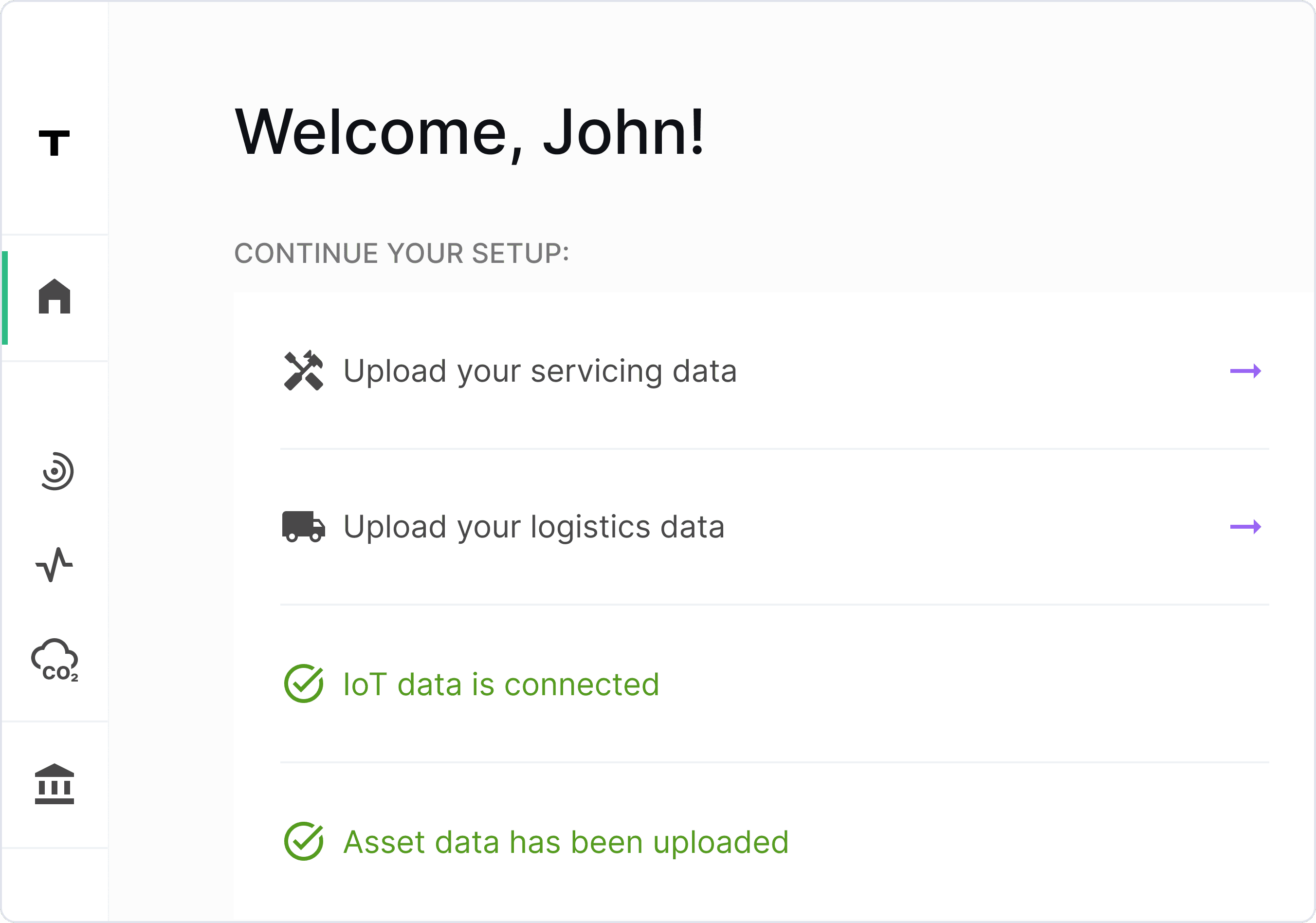
Task: Click the green checkmark beside IoT data
Action: pyautogui.click(x=304, y=683)
